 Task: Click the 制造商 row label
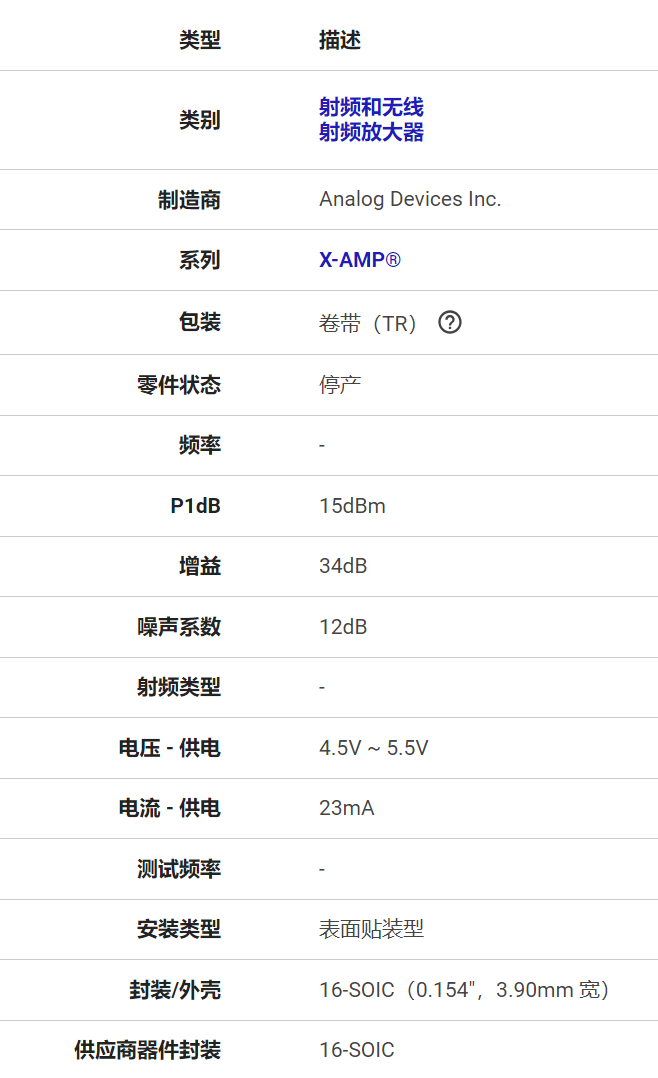[189, 199]
